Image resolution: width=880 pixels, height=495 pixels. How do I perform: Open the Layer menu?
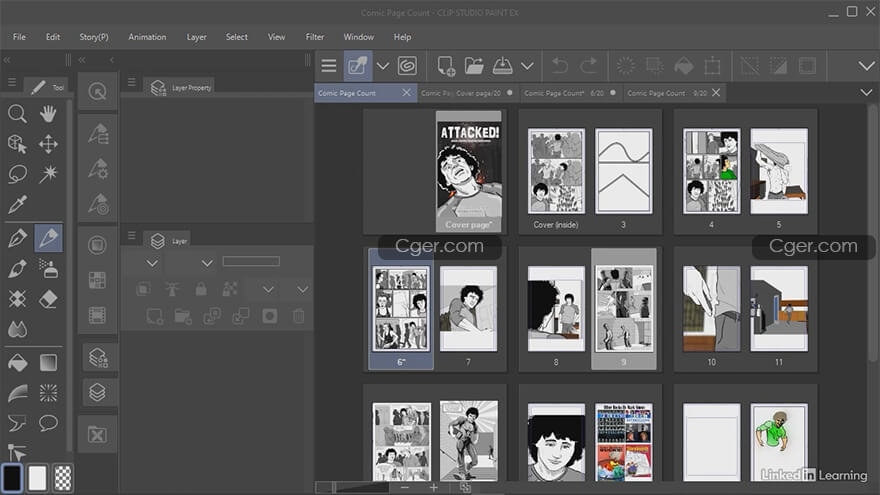(196, 37)
